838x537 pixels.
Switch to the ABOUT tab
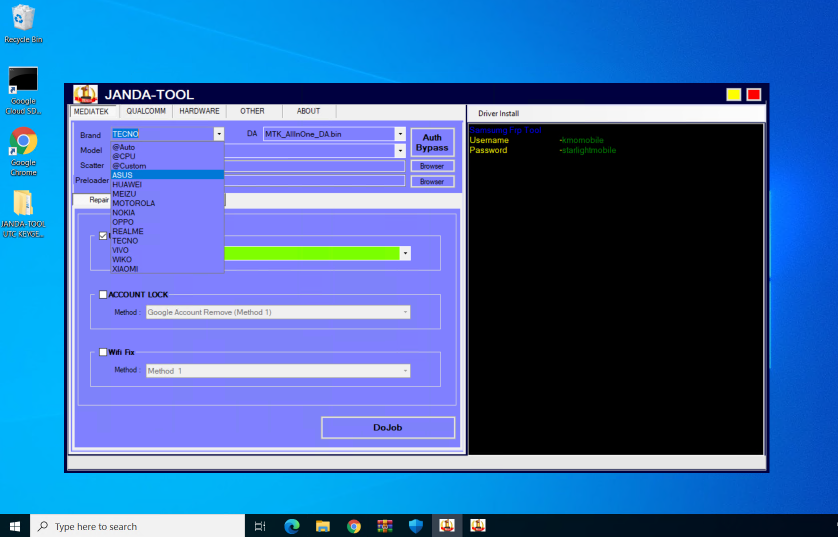coord(308,111)
